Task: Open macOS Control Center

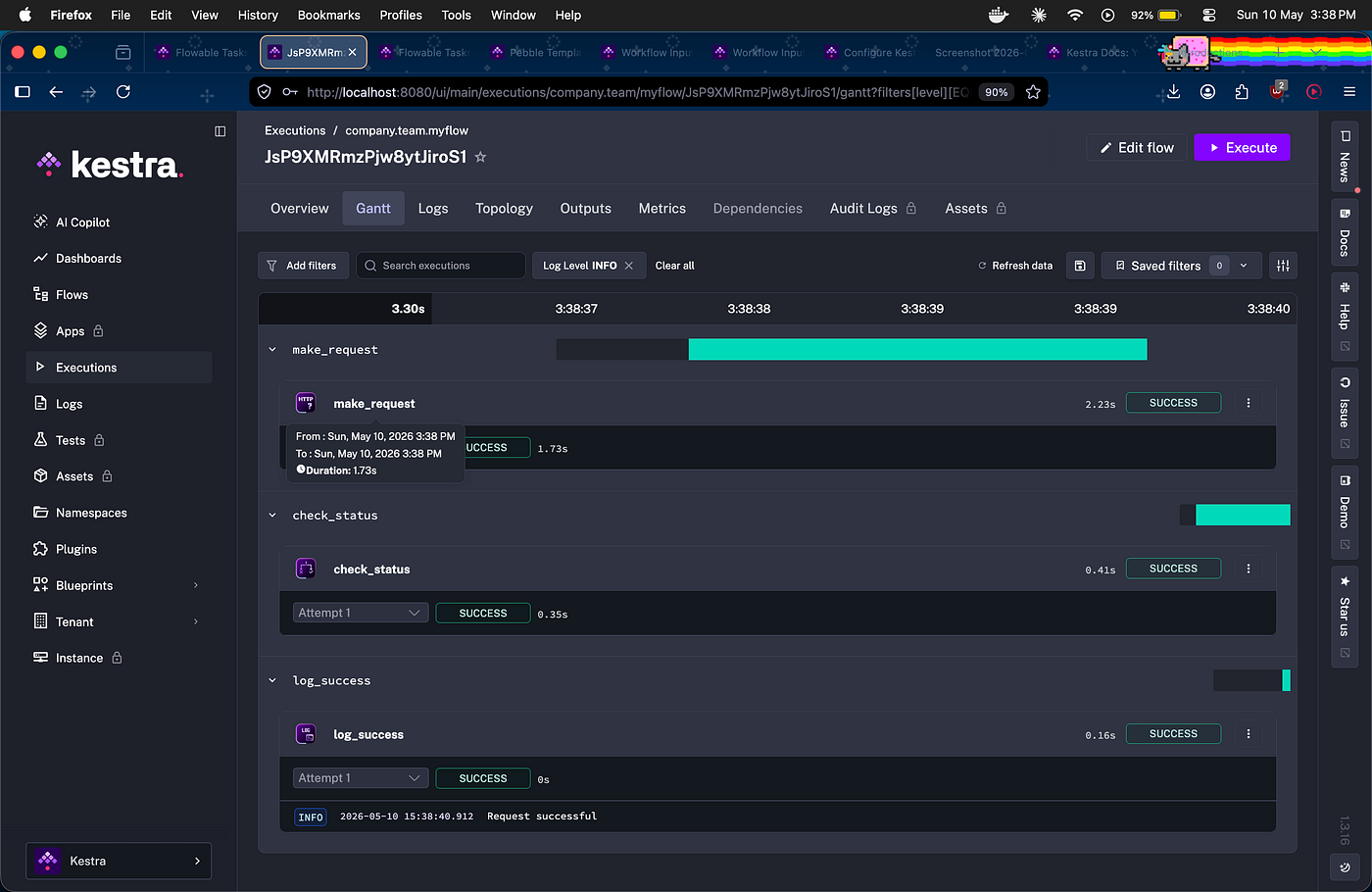Action: pyautogui.click(x=1209, y=15)
